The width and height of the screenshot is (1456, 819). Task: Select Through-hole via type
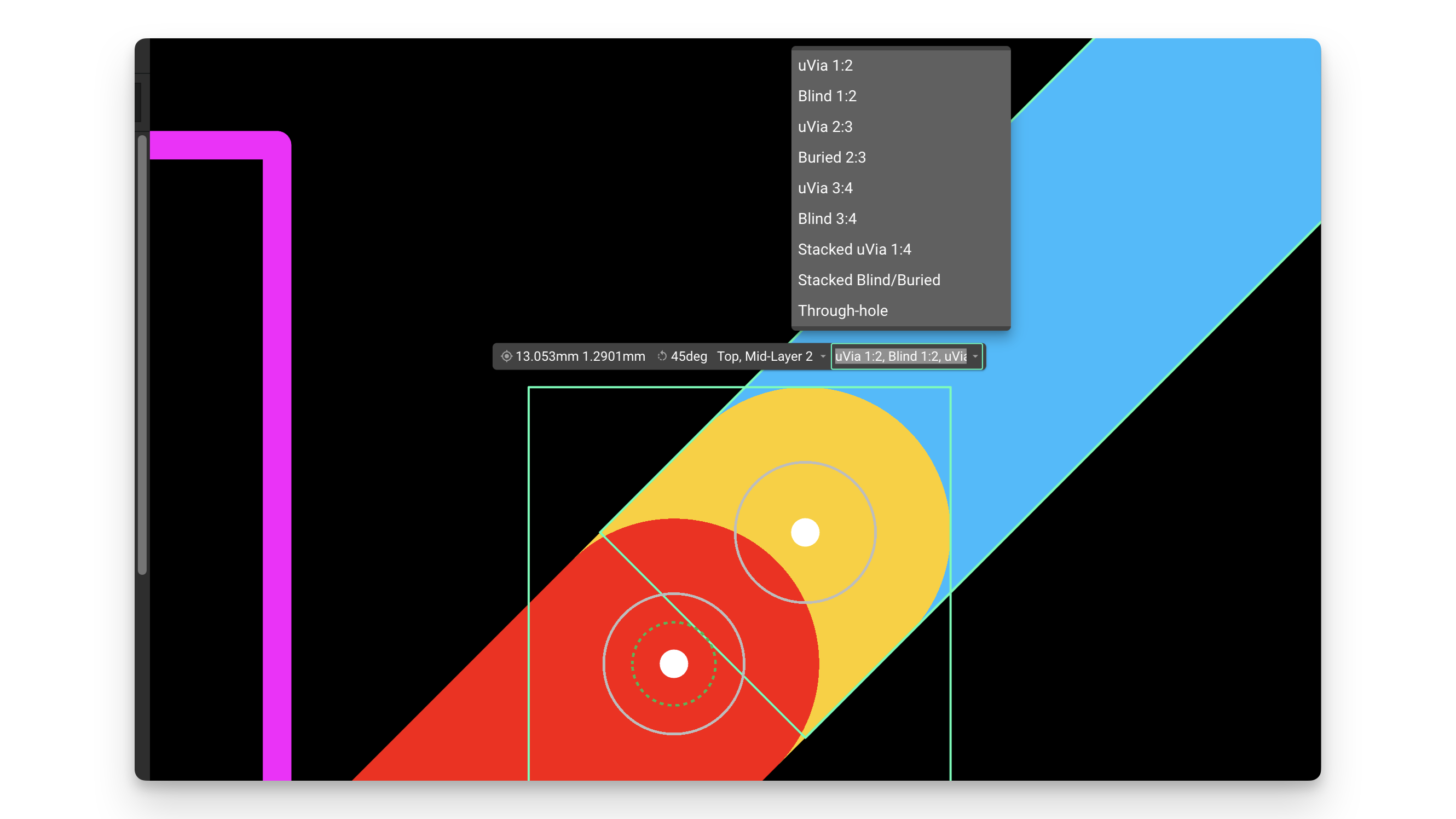[900, 311]
